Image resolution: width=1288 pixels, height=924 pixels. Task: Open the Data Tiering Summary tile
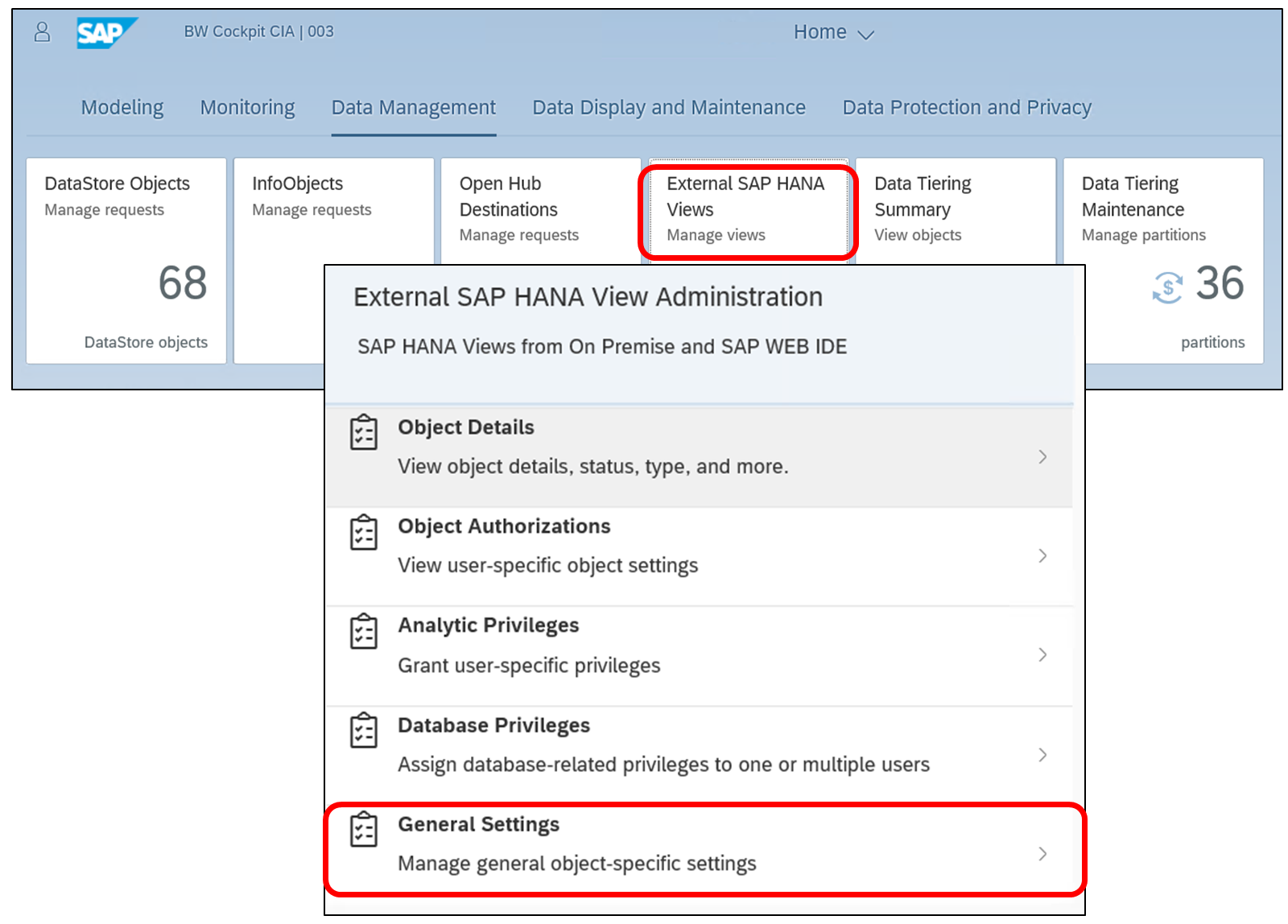point(956,211)
